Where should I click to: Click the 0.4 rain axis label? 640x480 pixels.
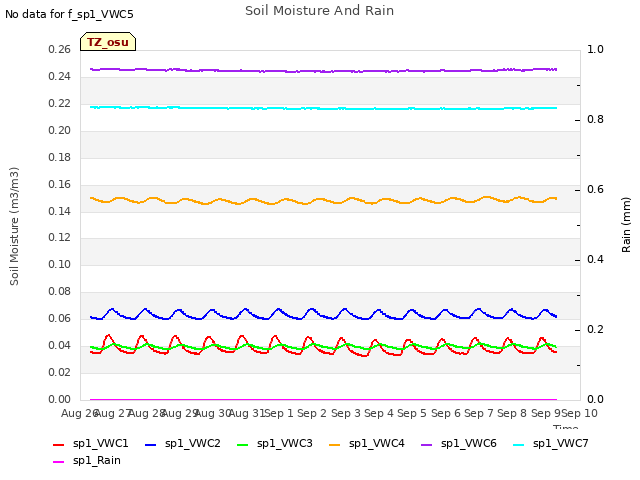595,260
